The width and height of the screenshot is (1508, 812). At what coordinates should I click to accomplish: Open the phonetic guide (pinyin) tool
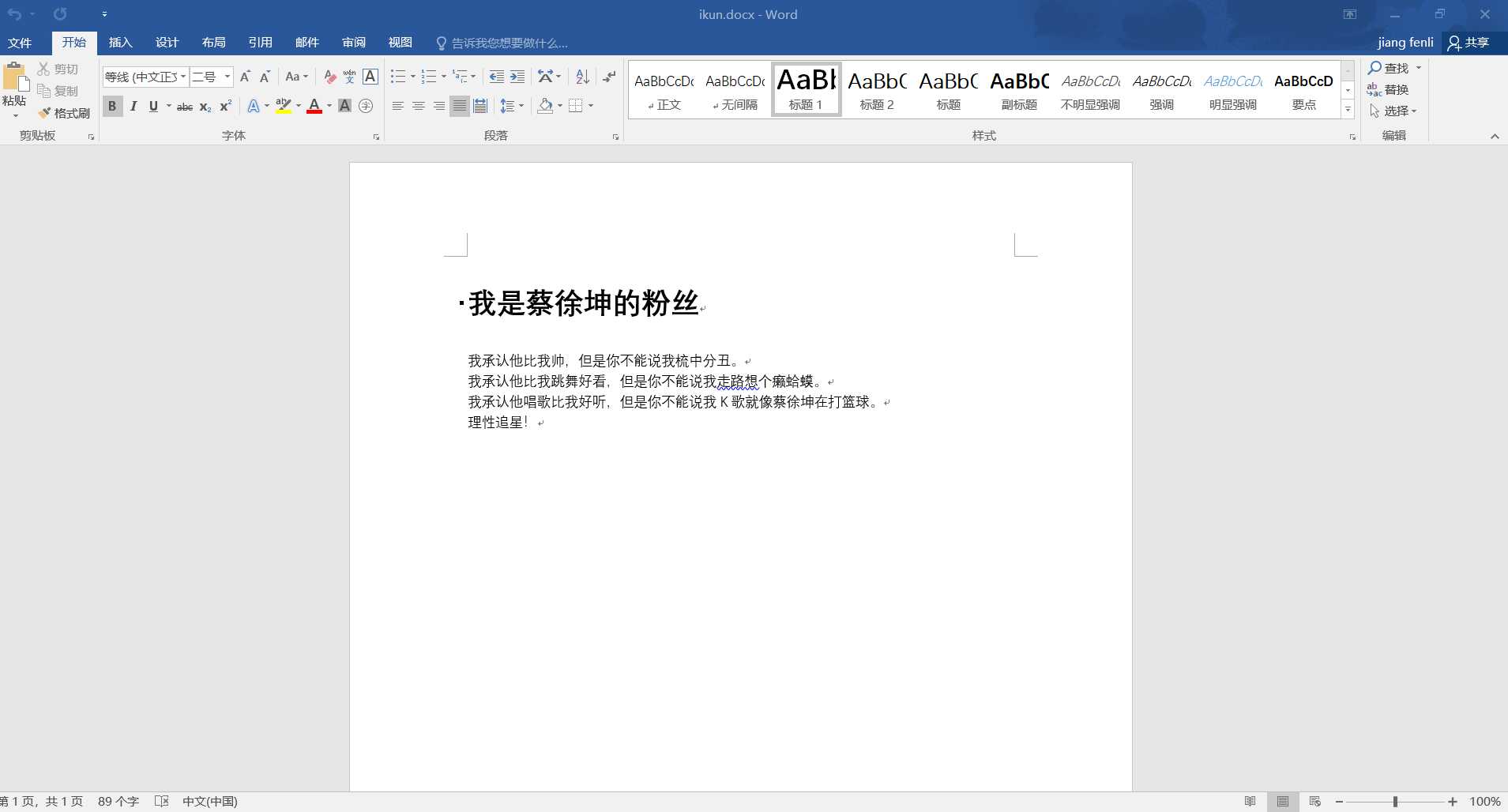point(350,77)
